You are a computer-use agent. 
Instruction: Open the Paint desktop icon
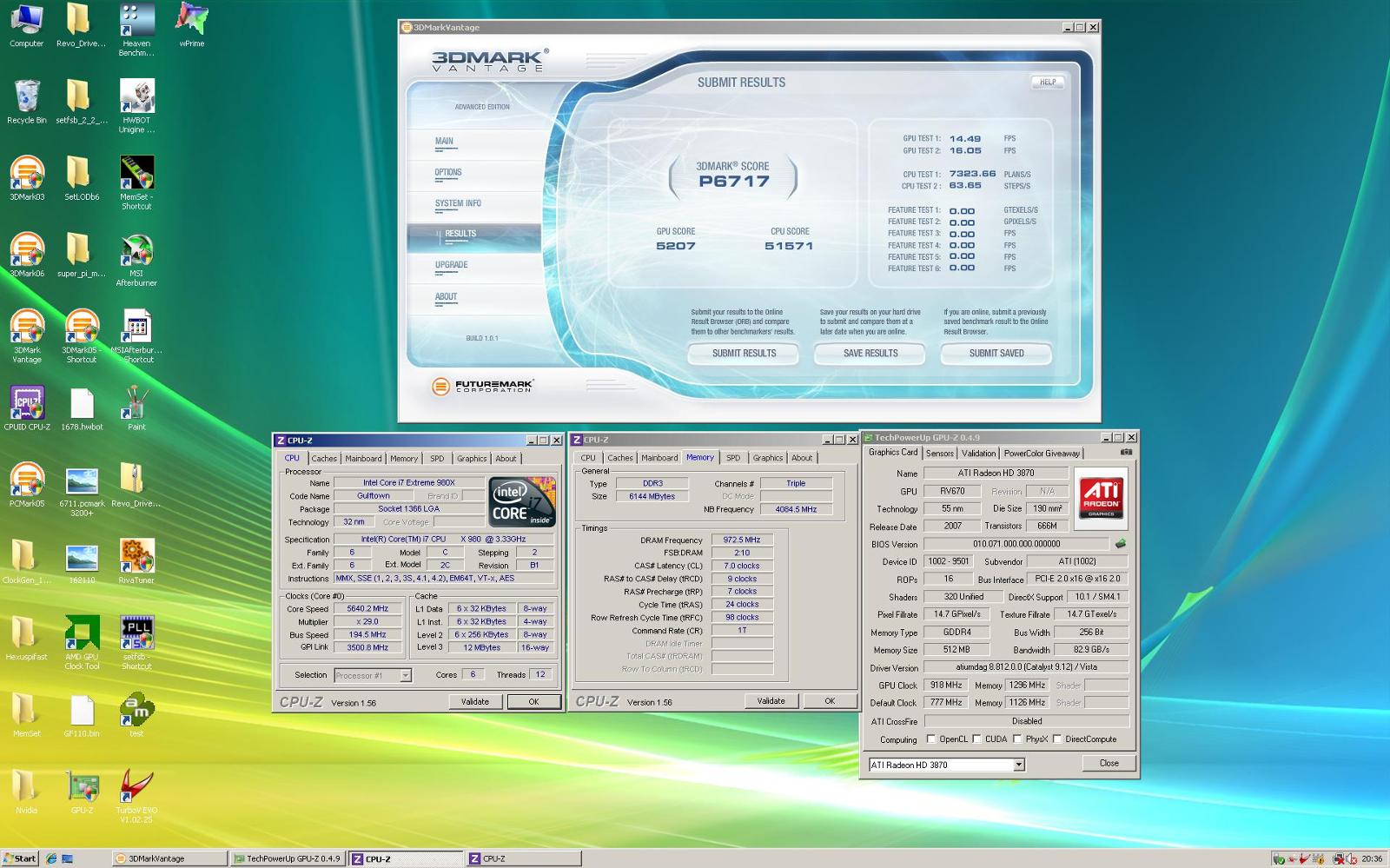pyautogui.click(x=136, y=408)
